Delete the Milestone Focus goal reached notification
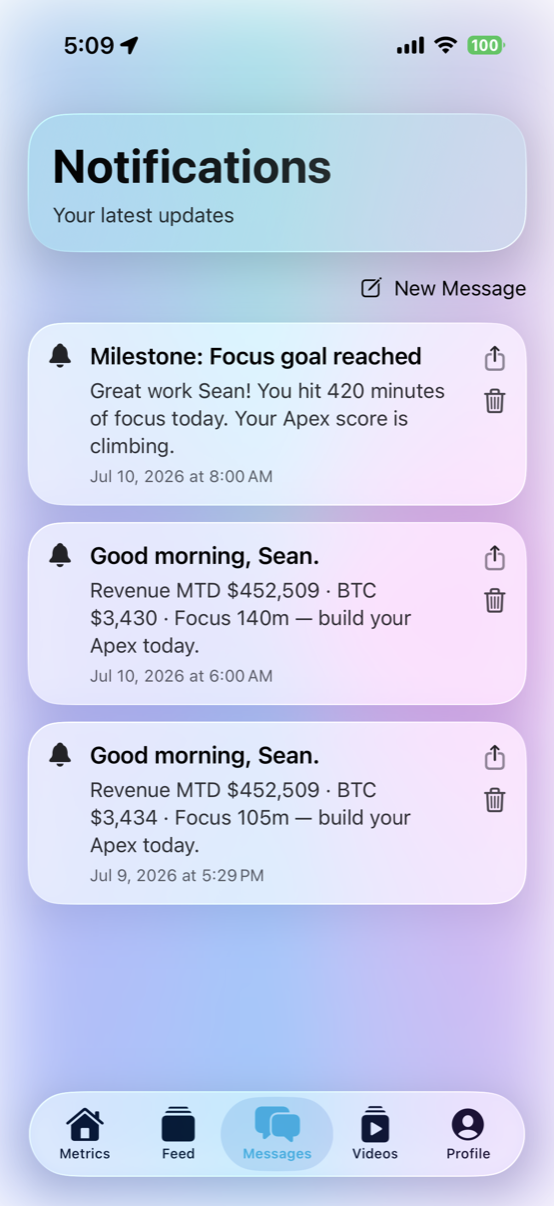This screenshot has height=1206, width=554. click(495, 401)
